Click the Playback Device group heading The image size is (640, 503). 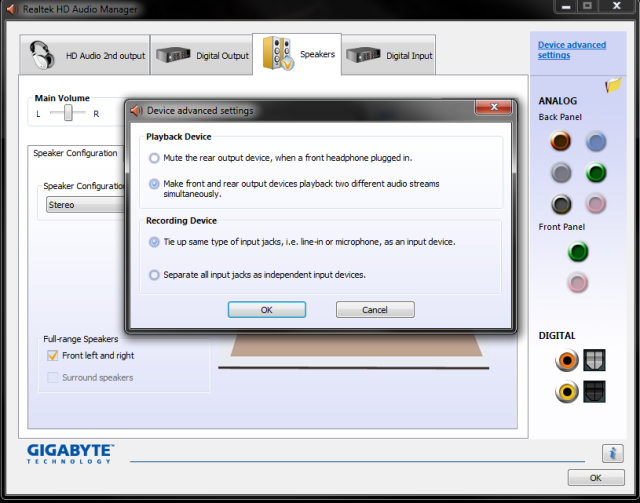tap(178, 137)
